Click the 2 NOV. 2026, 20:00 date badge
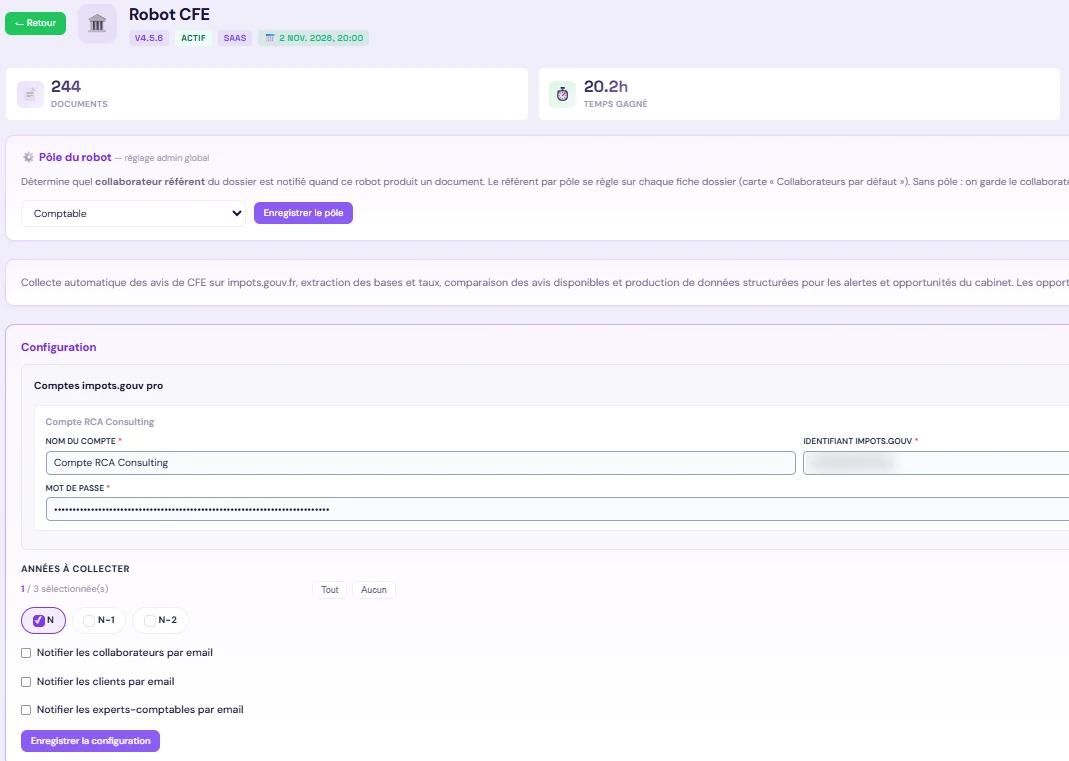The width and height of the screenshot is (1069, 761). 314,38
